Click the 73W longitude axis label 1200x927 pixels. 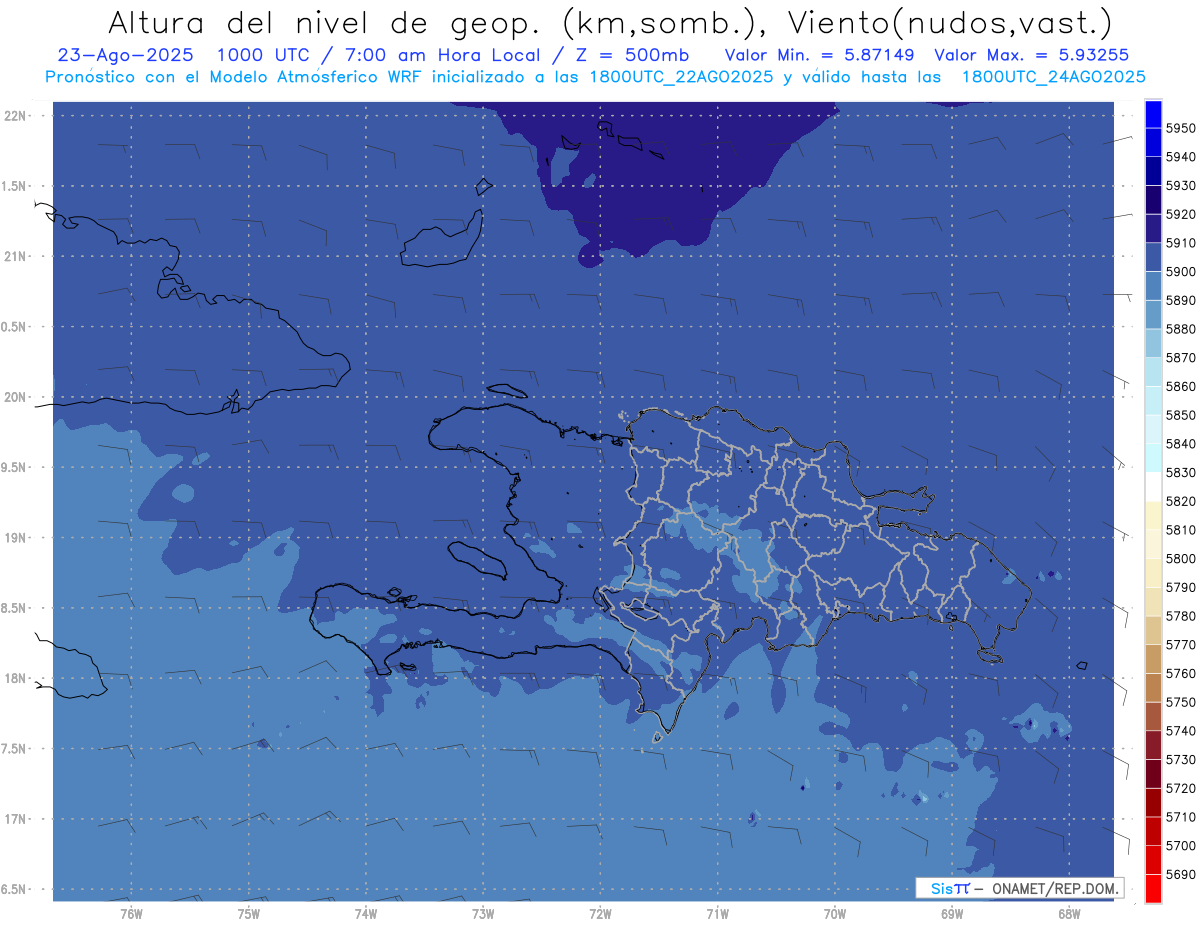(483, 913)
